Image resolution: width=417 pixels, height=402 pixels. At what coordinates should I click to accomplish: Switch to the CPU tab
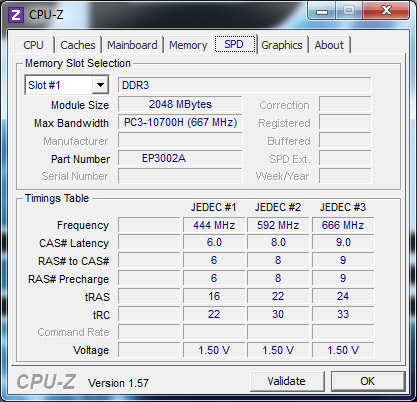(33, 45)
